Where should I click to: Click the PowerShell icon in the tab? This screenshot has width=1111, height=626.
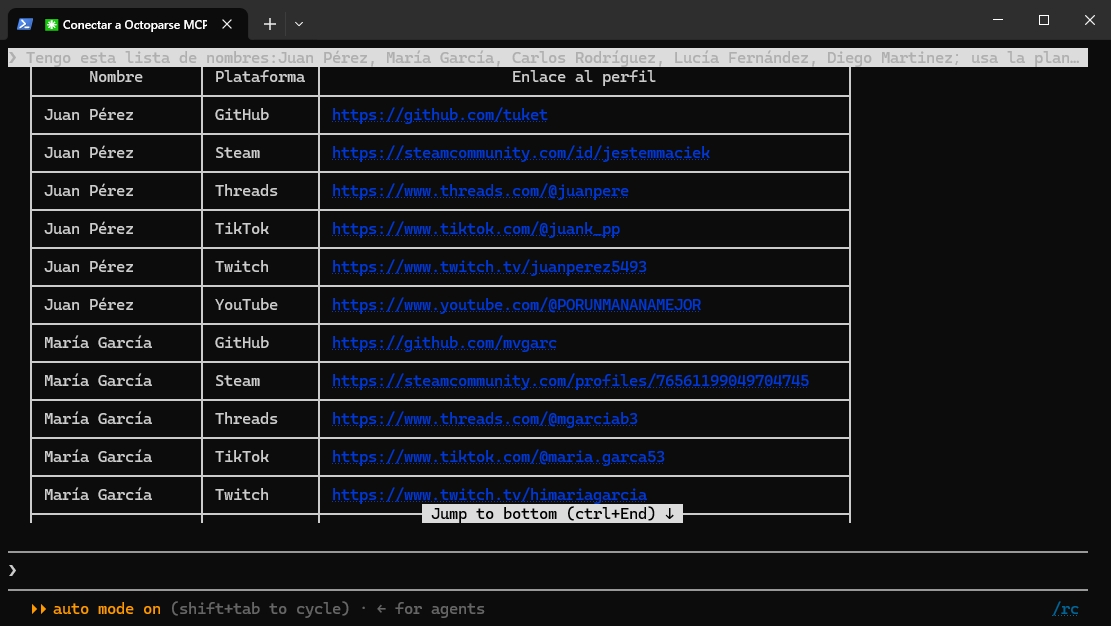pyautogui.click(x=25, y=24)
